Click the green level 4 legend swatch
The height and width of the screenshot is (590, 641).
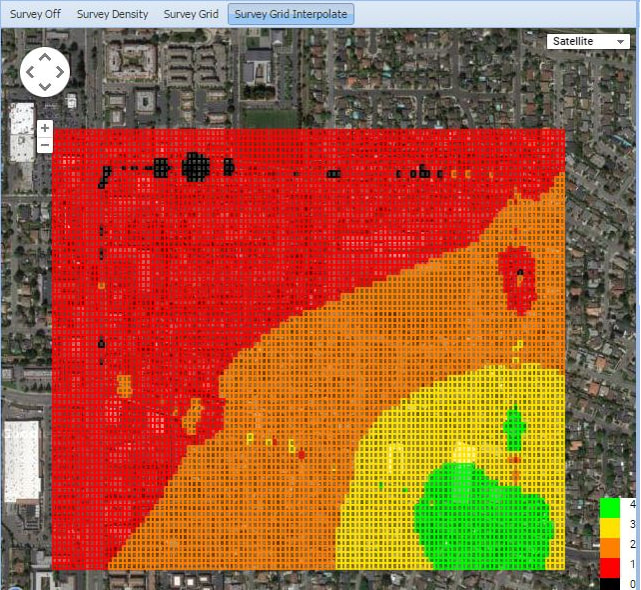pyautogui.click(x=610, y=508)
